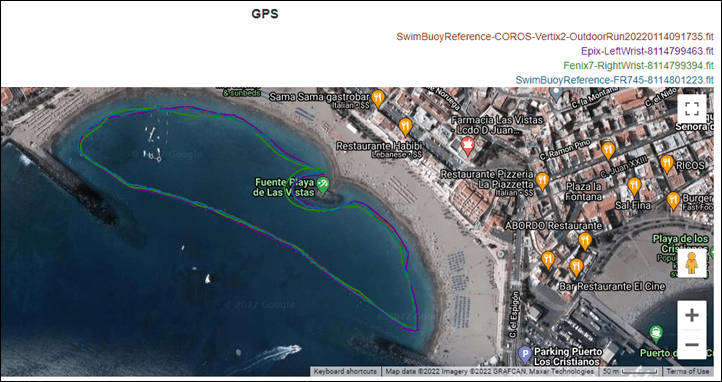Zoom out on the map
Viewport: 722px width, 382px height.
point(692,344)
